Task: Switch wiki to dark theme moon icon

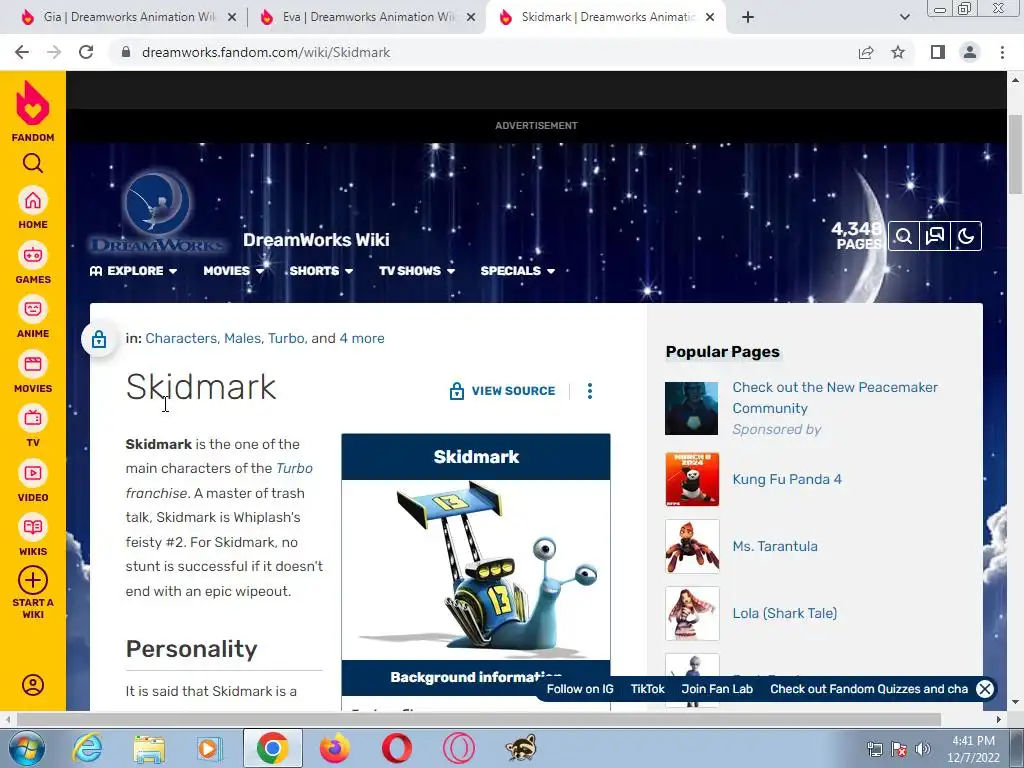Action: coord(966,236)
